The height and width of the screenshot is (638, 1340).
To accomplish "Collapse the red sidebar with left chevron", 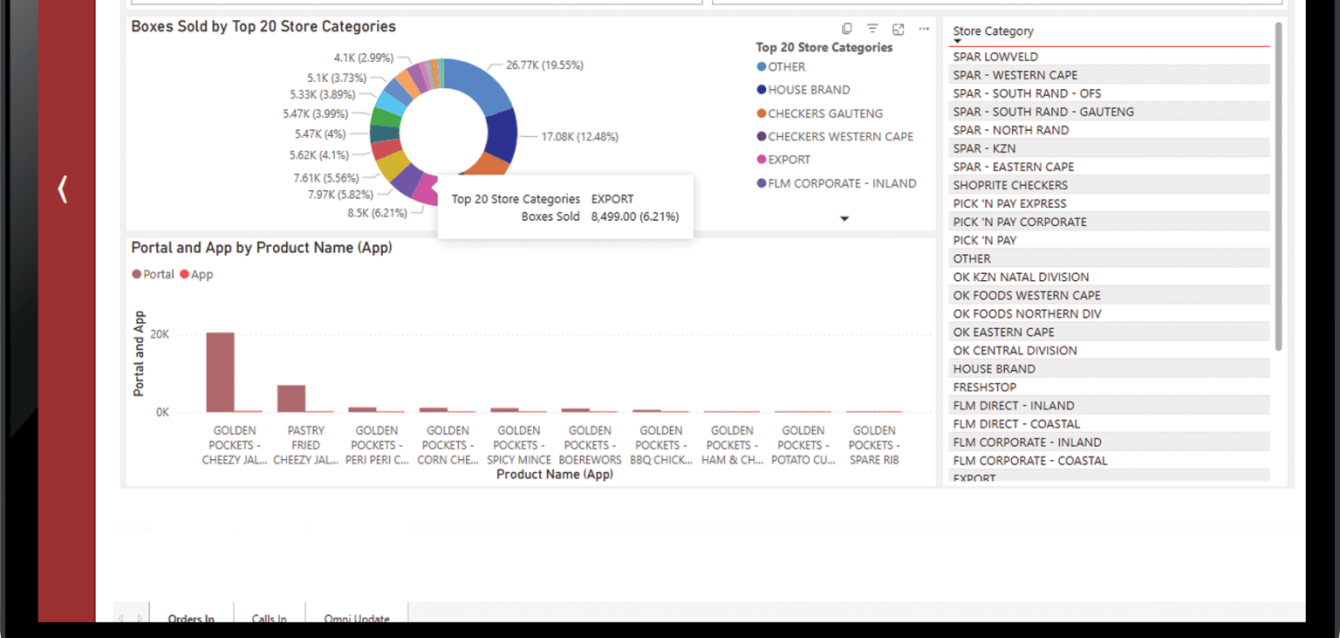I will tap(63, 188).
